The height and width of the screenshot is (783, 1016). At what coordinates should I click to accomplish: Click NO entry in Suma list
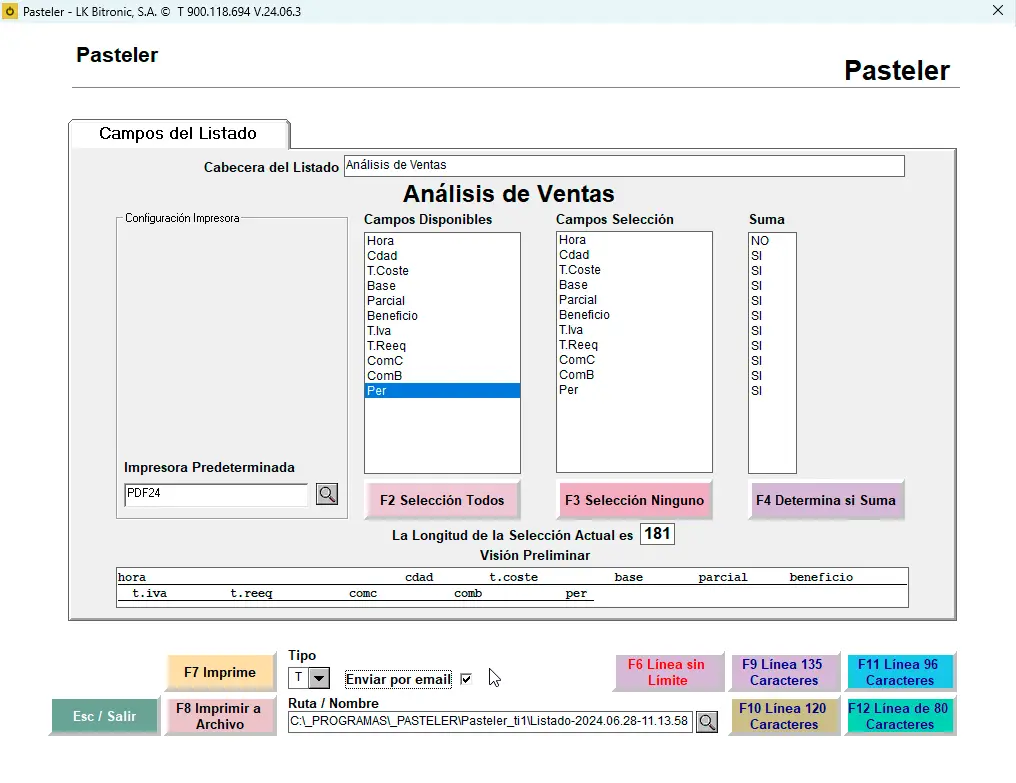click(x=772, y=240)
